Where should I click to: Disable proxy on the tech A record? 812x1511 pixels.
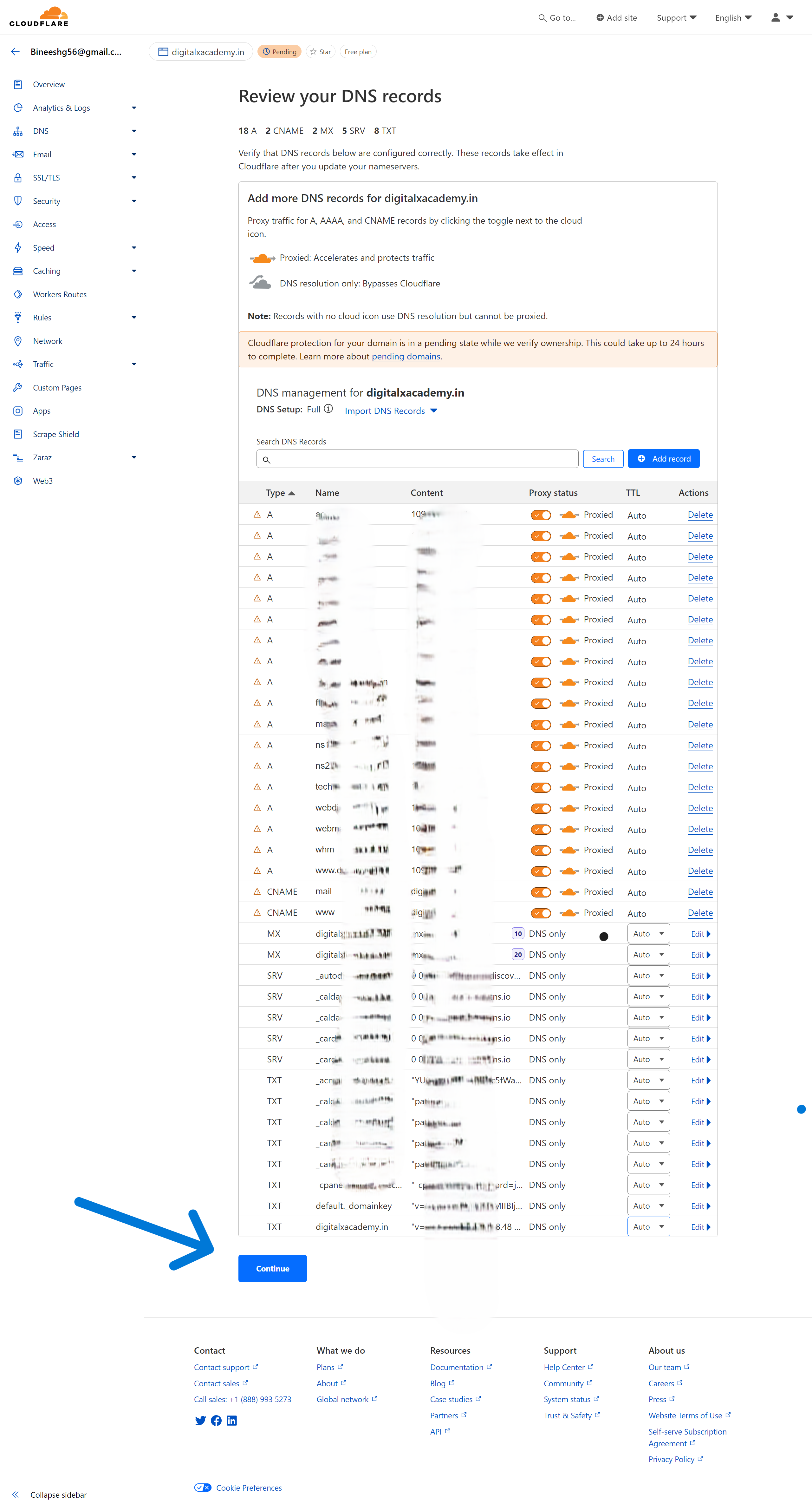pos(541,787)
